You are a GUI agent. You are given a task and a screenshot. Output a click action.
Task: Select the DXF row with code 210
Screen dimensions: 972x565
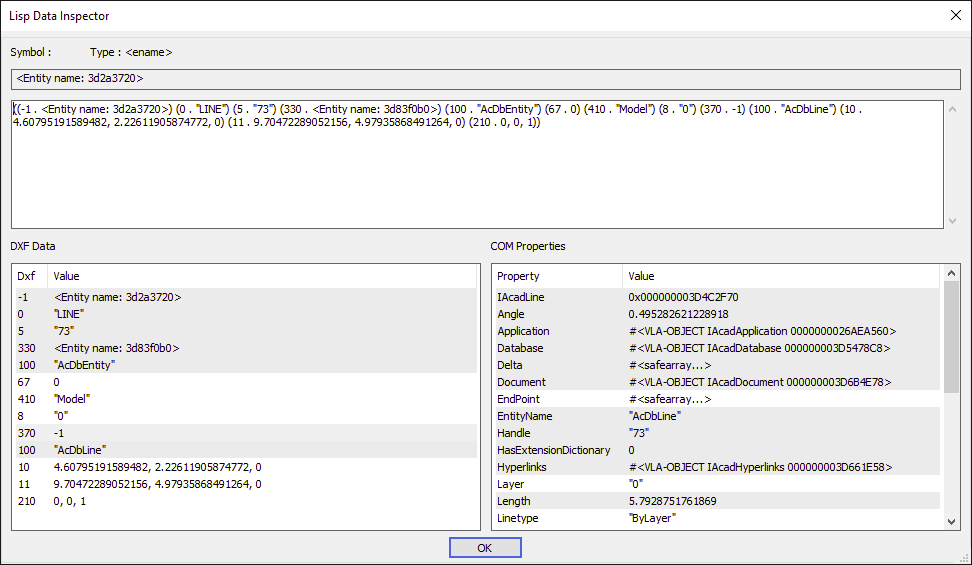[x=246, y=500]
